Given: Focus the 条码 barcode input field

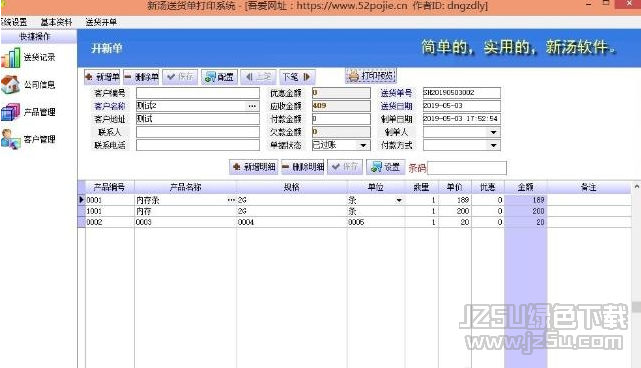Looking at the screenshot, I should click(x=467, y=168).
